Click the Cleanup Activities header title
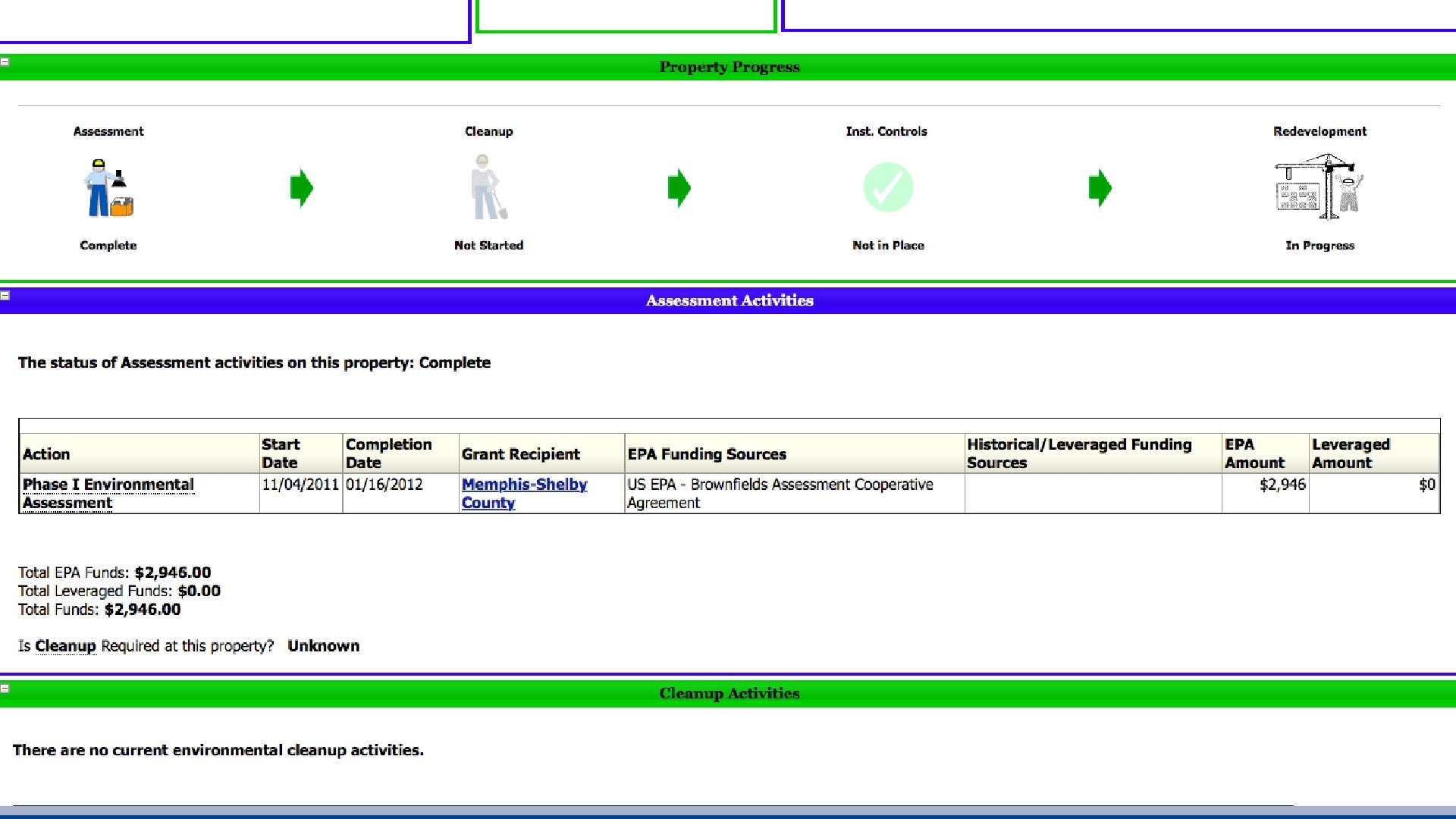 729,693
